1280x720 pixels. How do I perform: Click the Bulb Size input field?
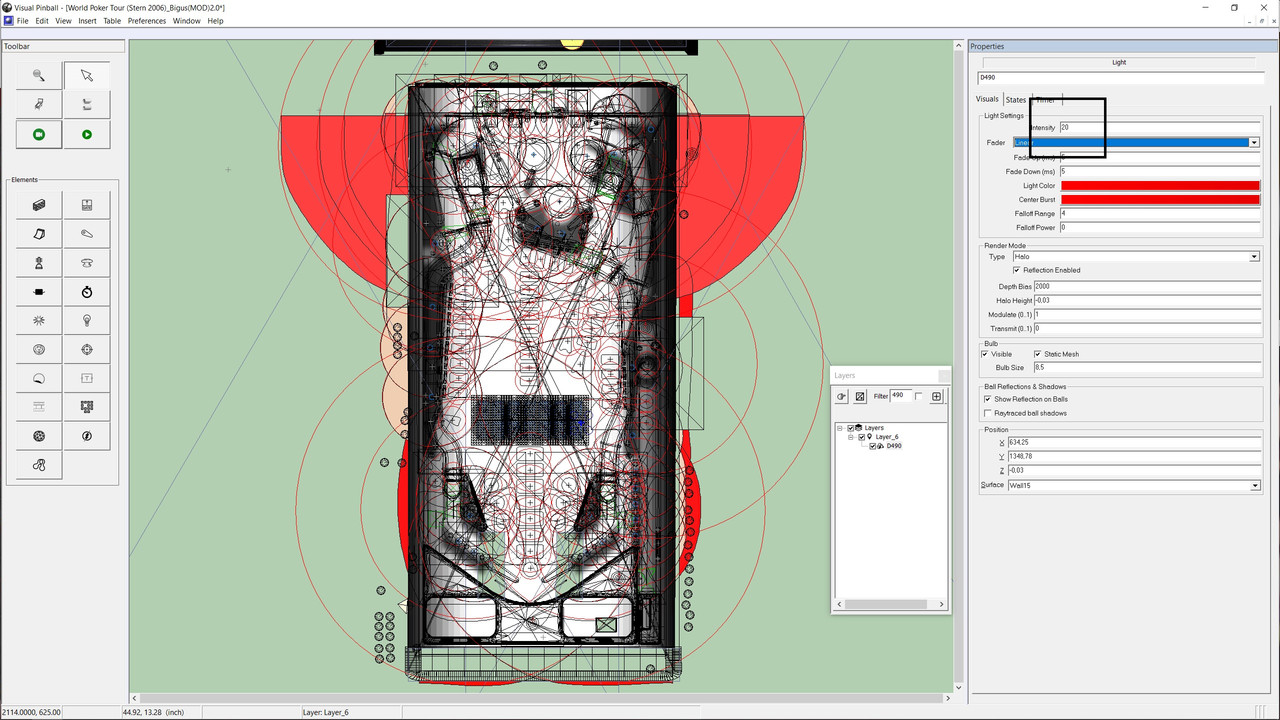point(1147,368)
